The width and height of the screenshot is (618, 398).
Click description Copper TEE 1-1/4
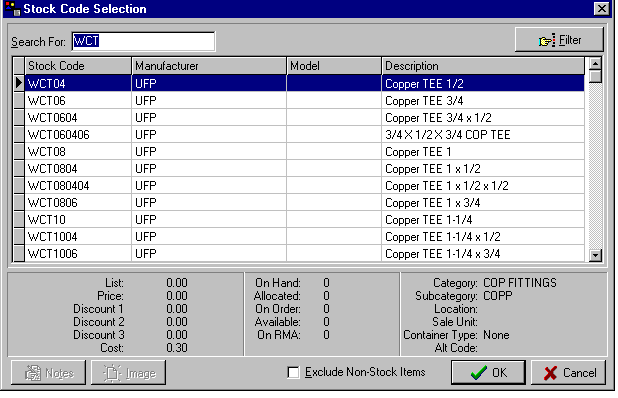[428, 219]
